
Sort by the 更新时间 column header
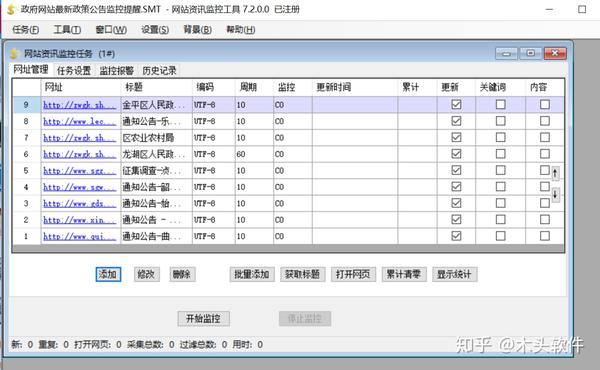(x=355, y=87)
